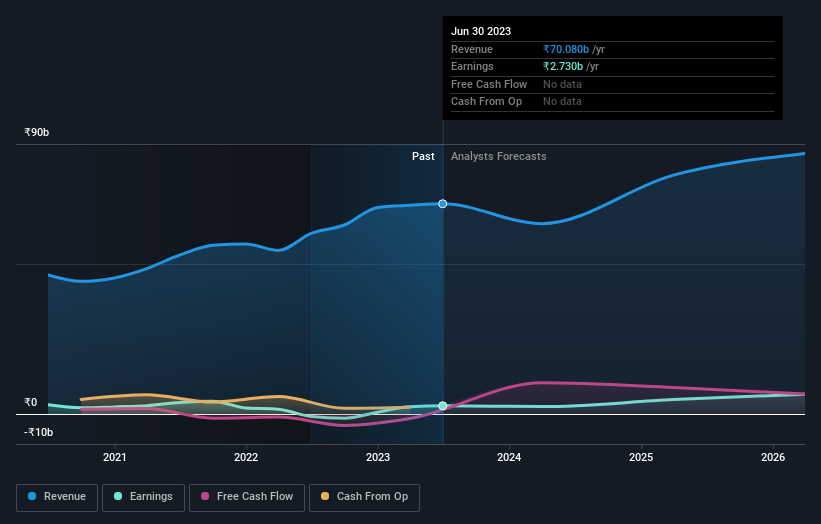Click the Jun 30 2023 tooltip date
Image resolution: width=821 pixels, height=524 pixels.
click(481, 31)
